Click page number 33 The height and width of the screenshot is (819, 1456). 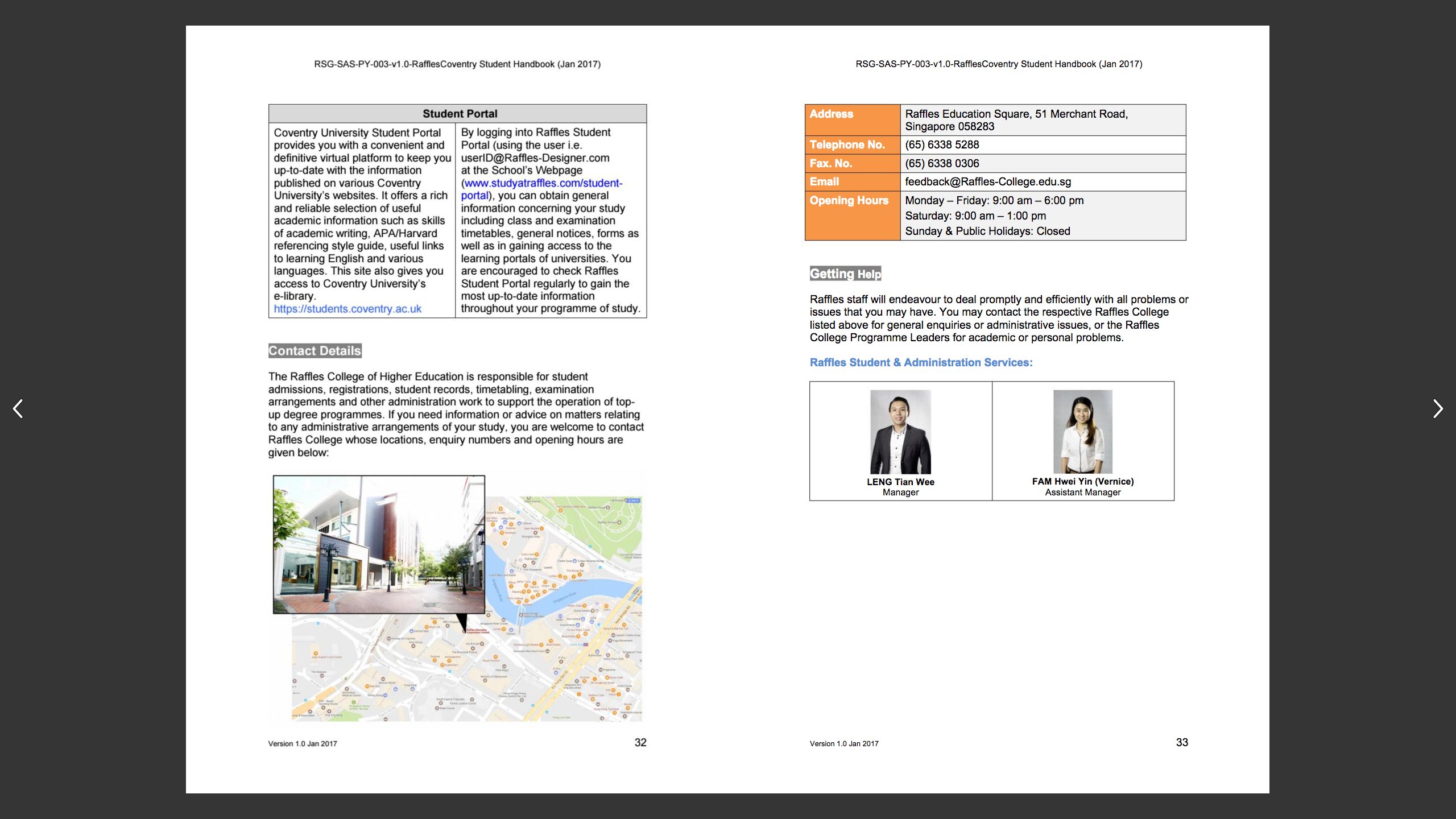[x=1182, y=742]
